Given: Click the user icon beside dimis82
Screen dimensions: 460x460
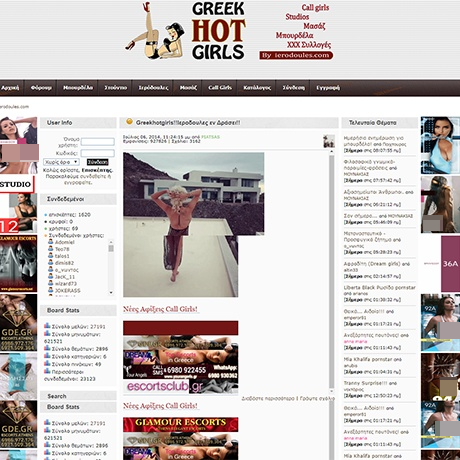Looking at the screenshot, I should coord(51,263).
